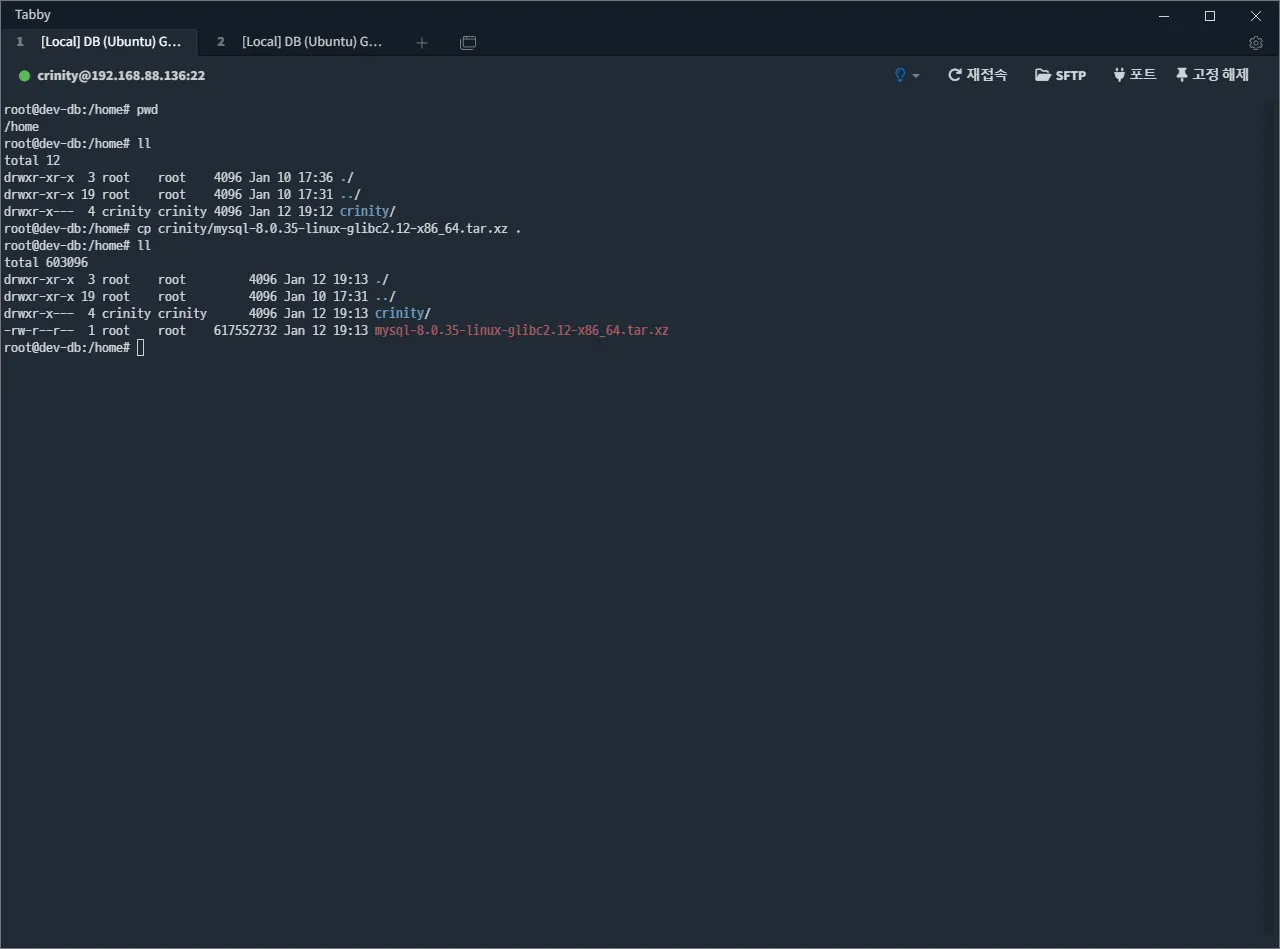Click the lightbulb icon in the session toolbar
Screen dimensions: 1280x949
pos(900,75)
